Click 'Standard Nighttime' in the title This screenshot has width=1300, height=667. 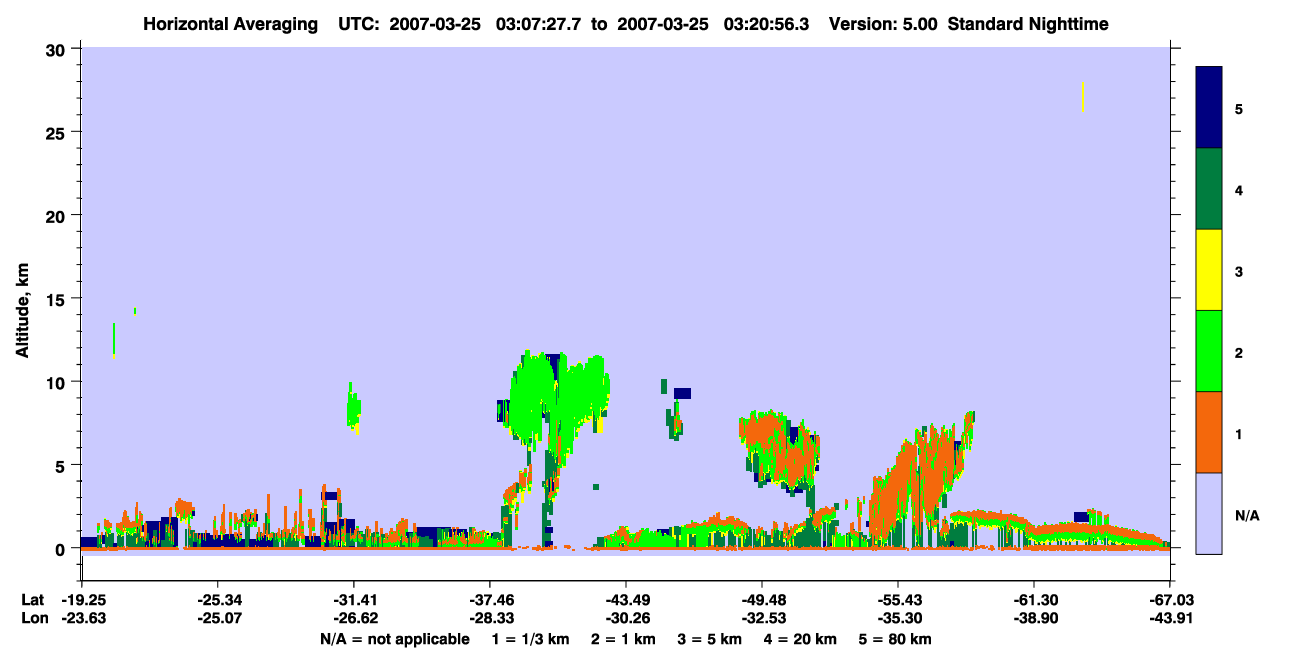pyautogui.click(x=1029, y=23)
